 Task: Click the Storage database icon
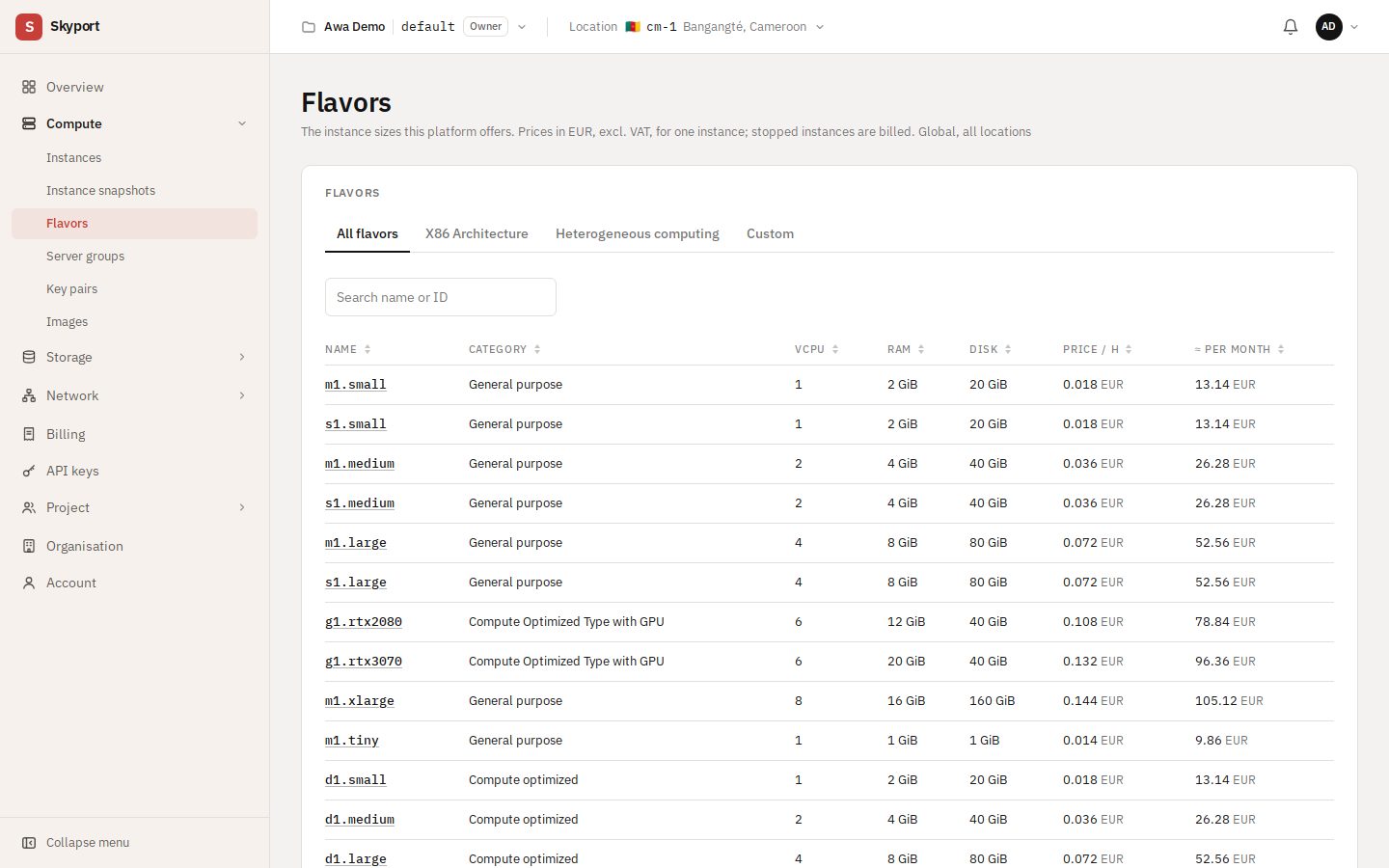[29, 357]
